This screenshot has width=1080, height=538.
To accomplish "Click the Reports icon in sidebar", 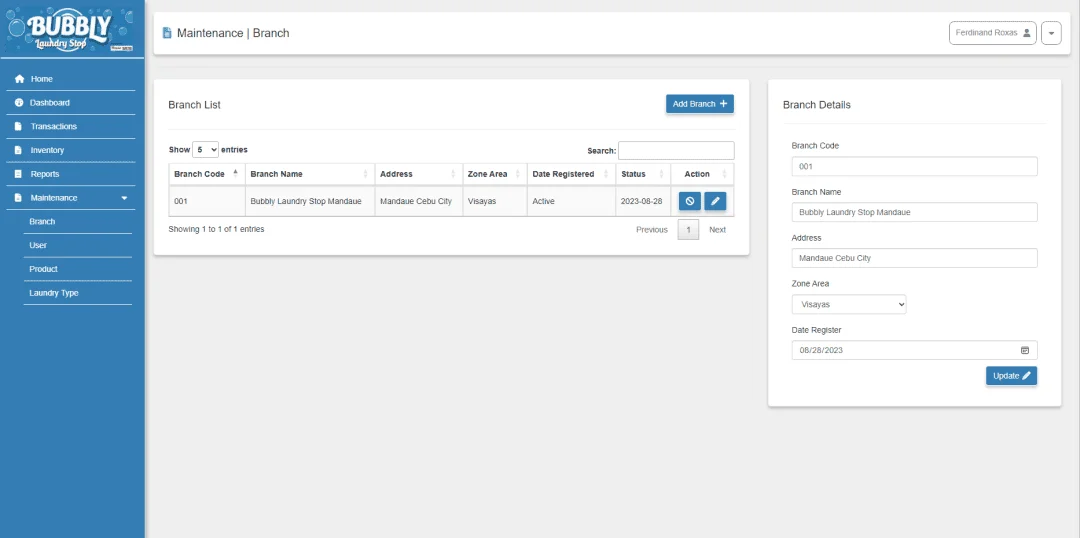I will click(19, 174).
